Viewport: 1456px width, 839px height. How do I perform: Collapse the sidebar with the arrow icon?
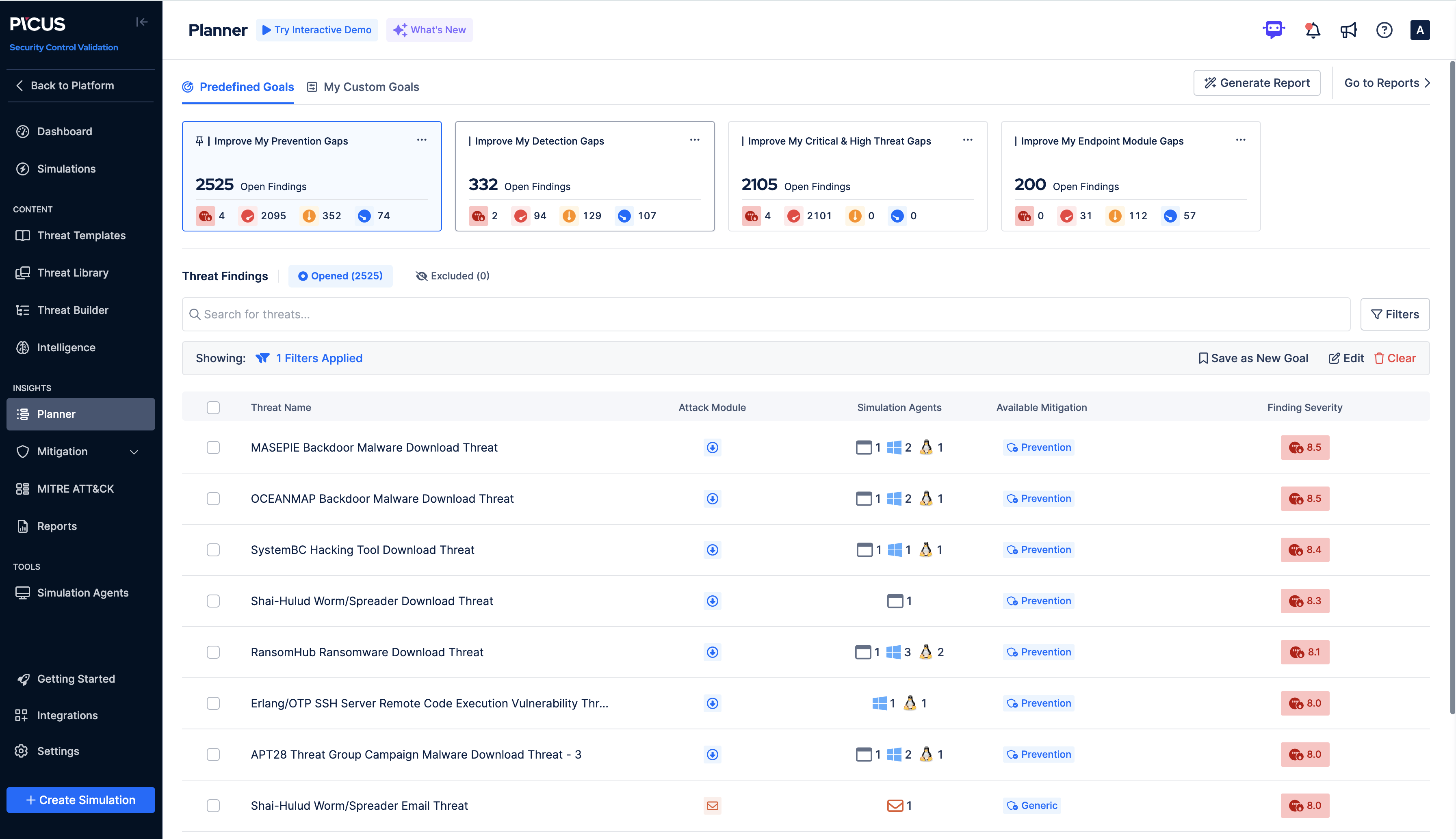(142, 22)
